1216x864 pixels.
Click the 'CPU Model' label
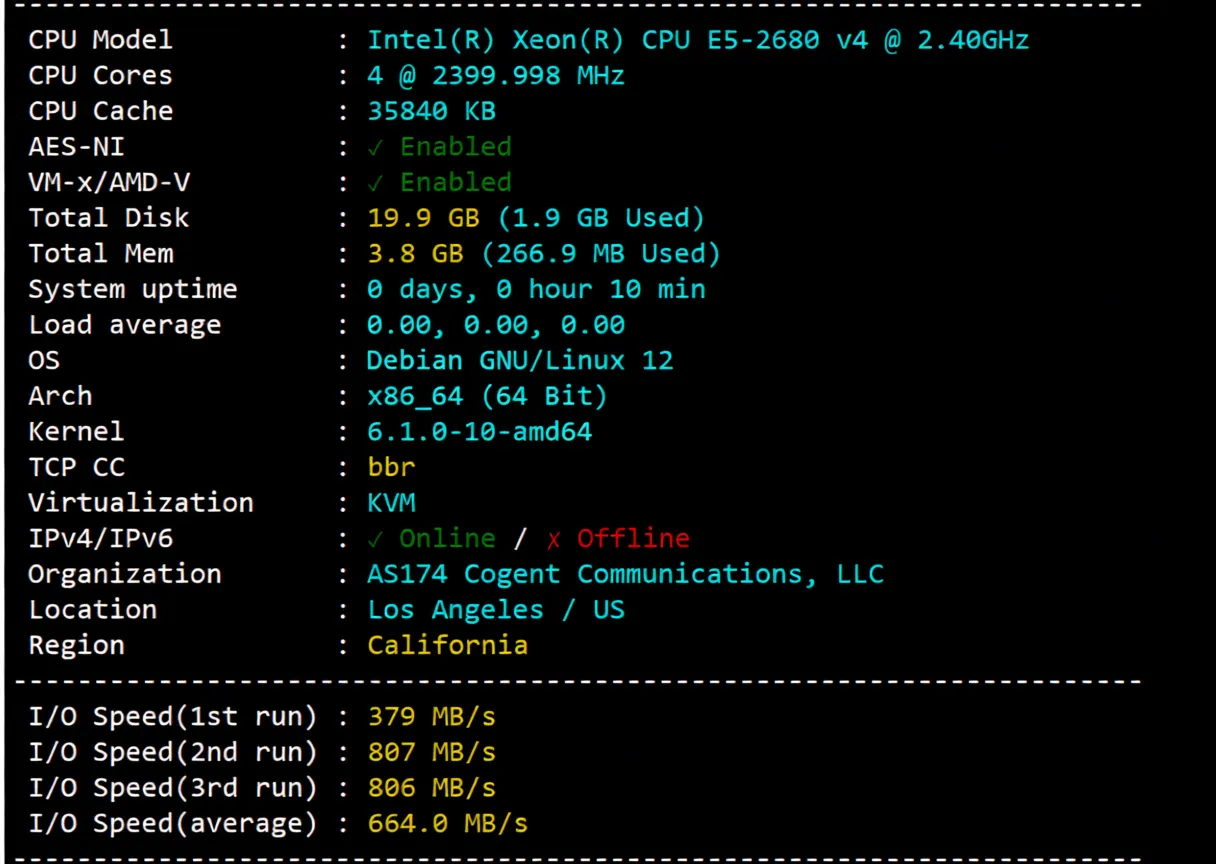(100, 40)
